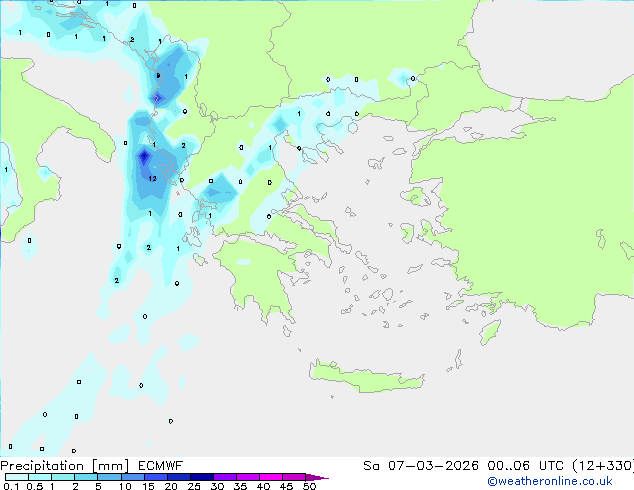Click the 0.5 legend scale label
The image size is (634, 490).
[x=34, y=486]
